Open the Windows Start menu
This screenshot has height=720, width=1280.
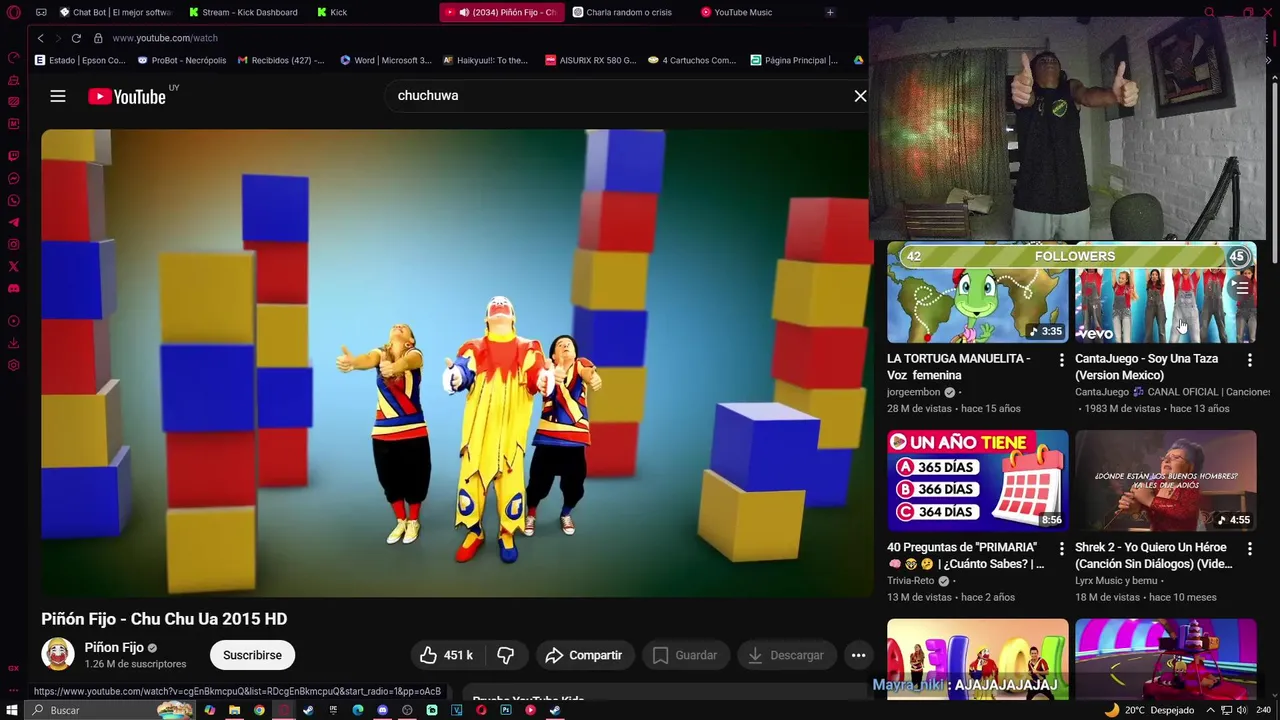point(12,710)
